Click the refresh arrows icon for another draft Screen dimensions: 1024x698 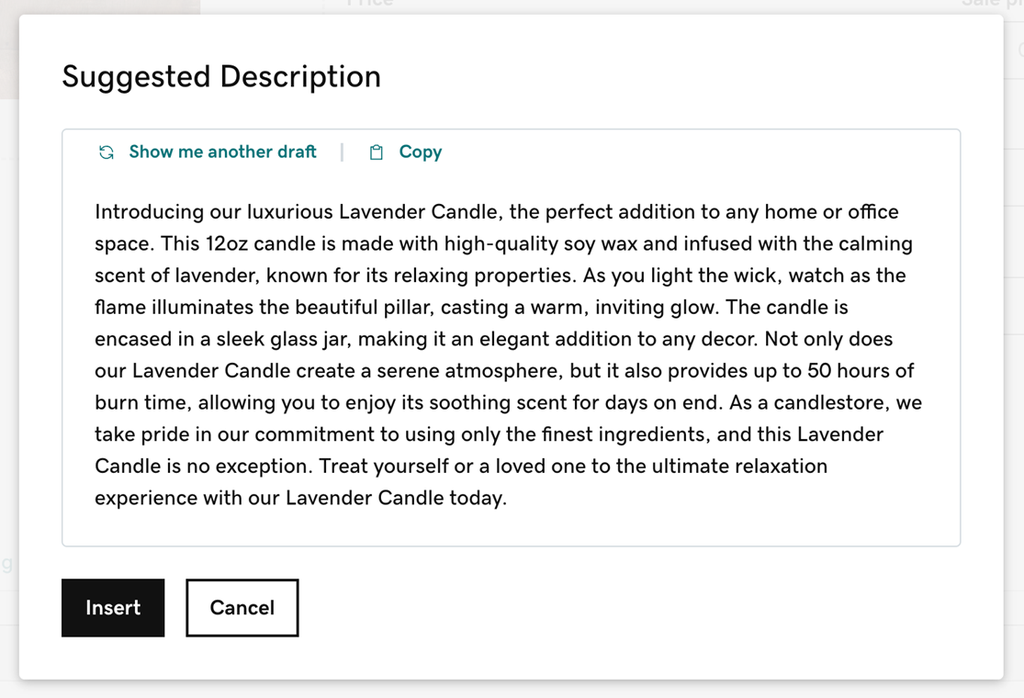pyautogui.click(x=106, y=152)
